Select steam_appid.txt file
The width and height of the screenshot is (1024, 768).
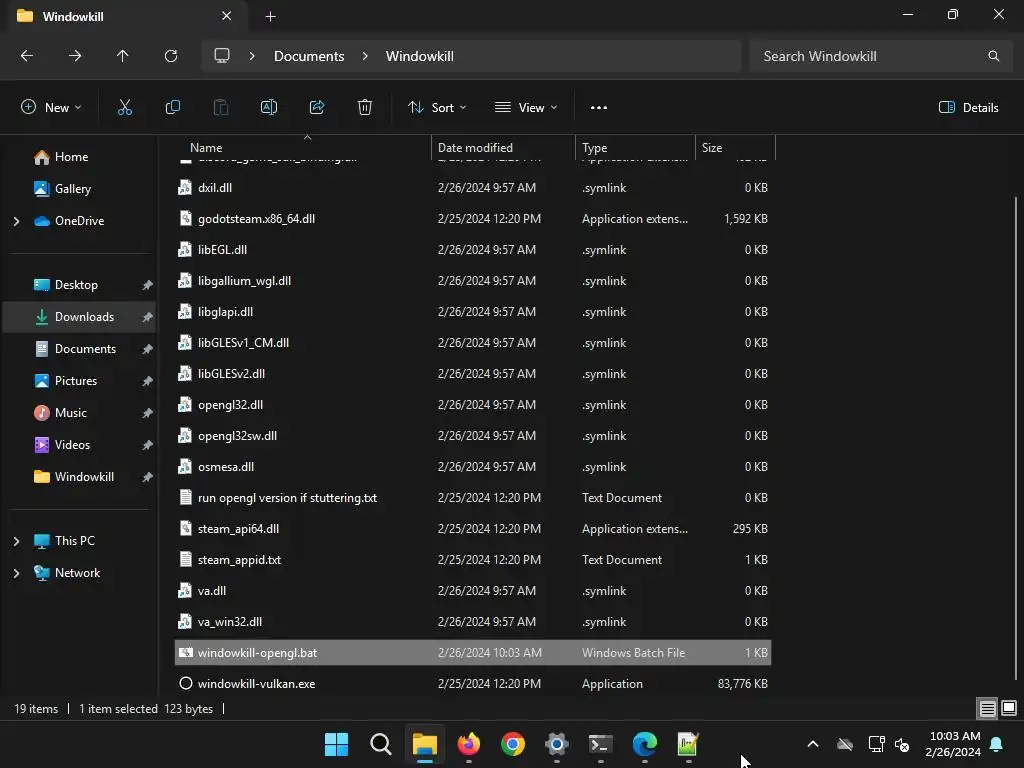473,560
